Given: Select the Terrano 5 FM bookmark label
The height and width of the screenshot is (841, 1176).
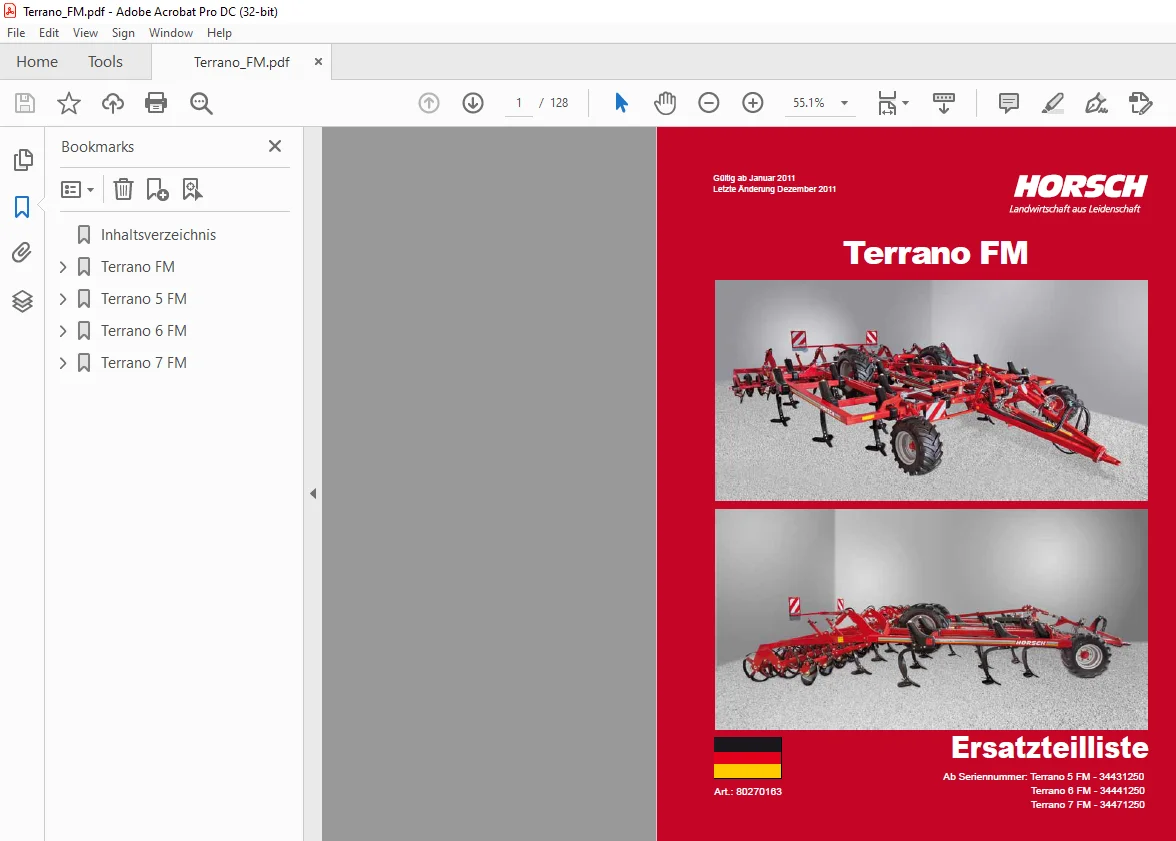Looking at the screenshot, I should (144, 299).
